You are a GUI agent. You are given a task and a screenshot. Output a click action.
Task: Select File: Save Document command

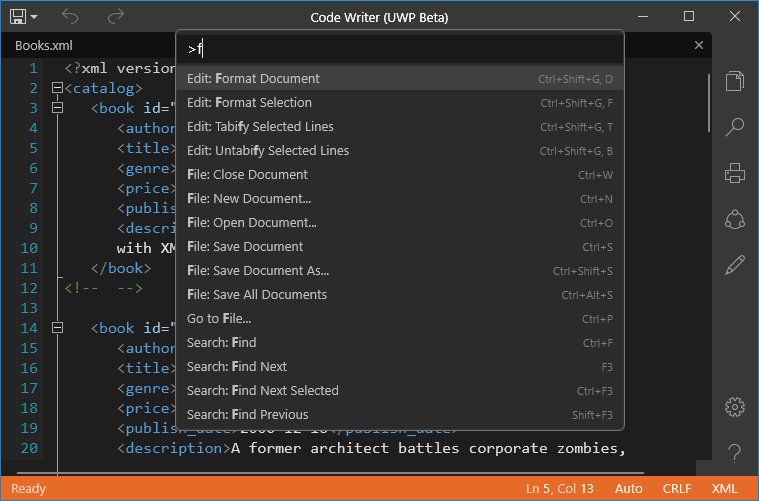400,246
